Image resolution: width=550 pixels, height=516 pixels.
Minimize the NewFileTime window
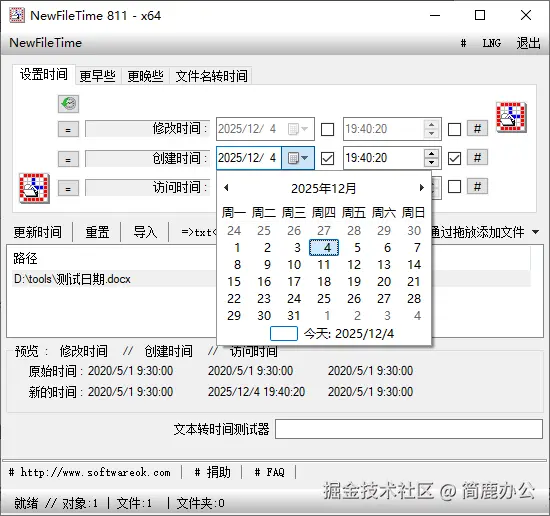[435, 15]
